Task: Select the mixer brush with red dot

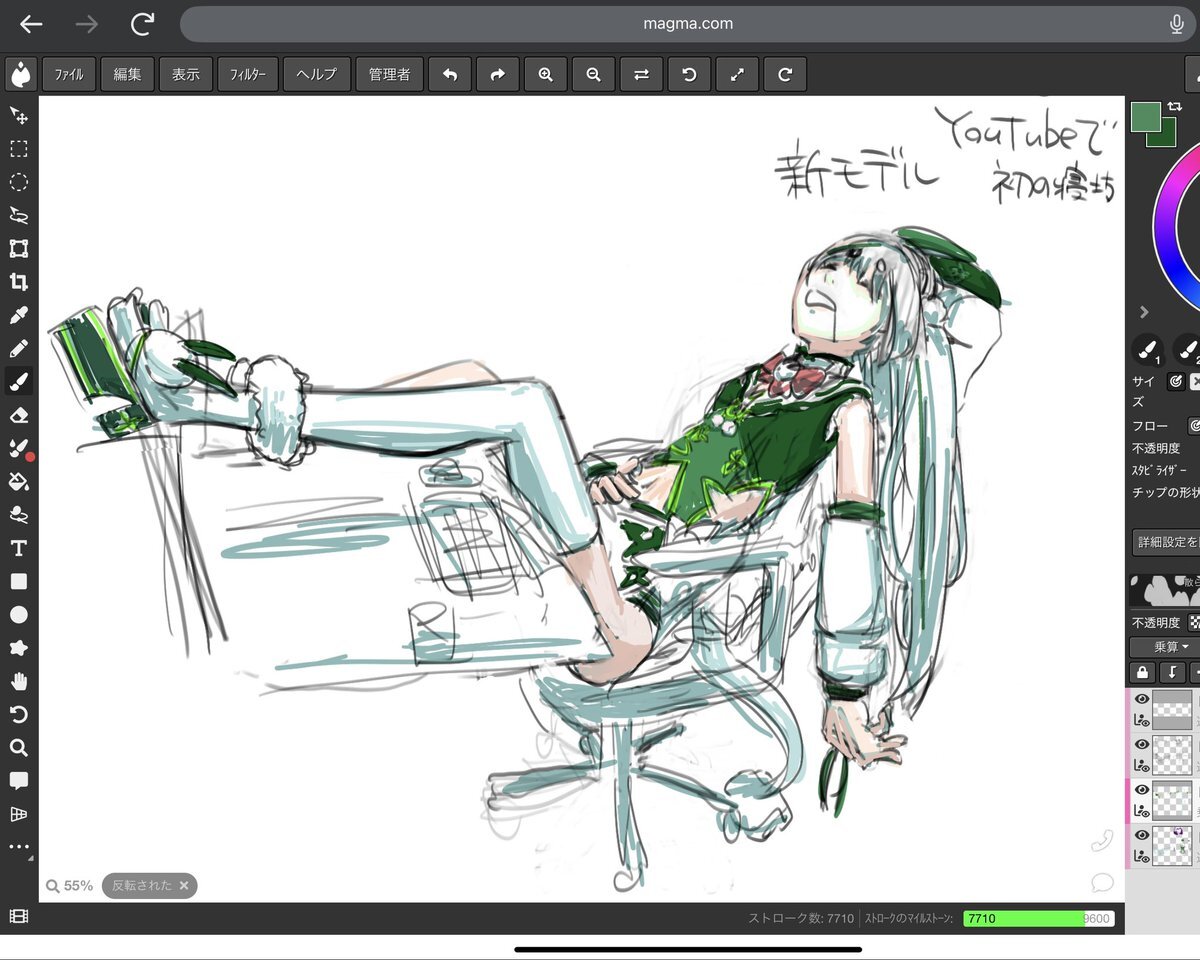Action: tap(18, 449)
